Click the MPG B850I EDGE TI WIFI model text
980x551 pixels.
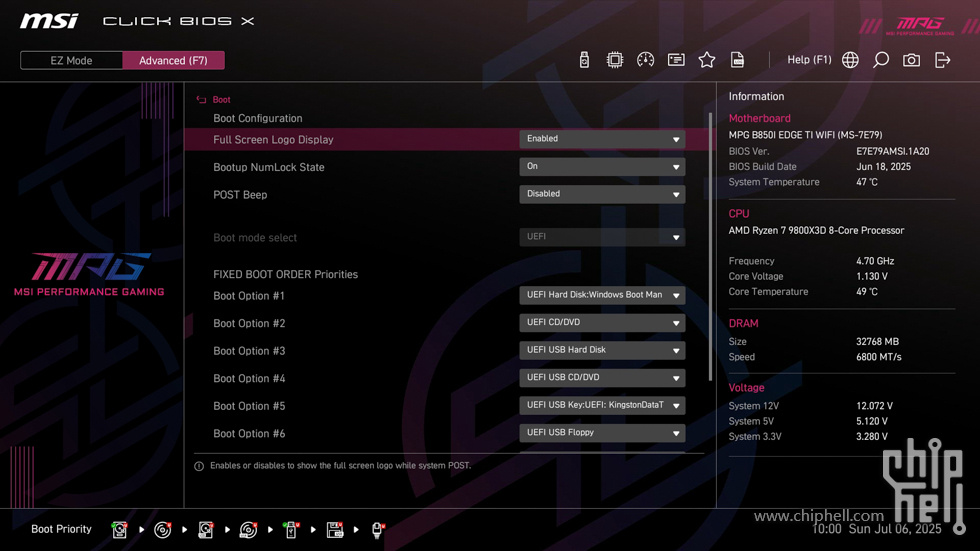[x=806, y=134]
